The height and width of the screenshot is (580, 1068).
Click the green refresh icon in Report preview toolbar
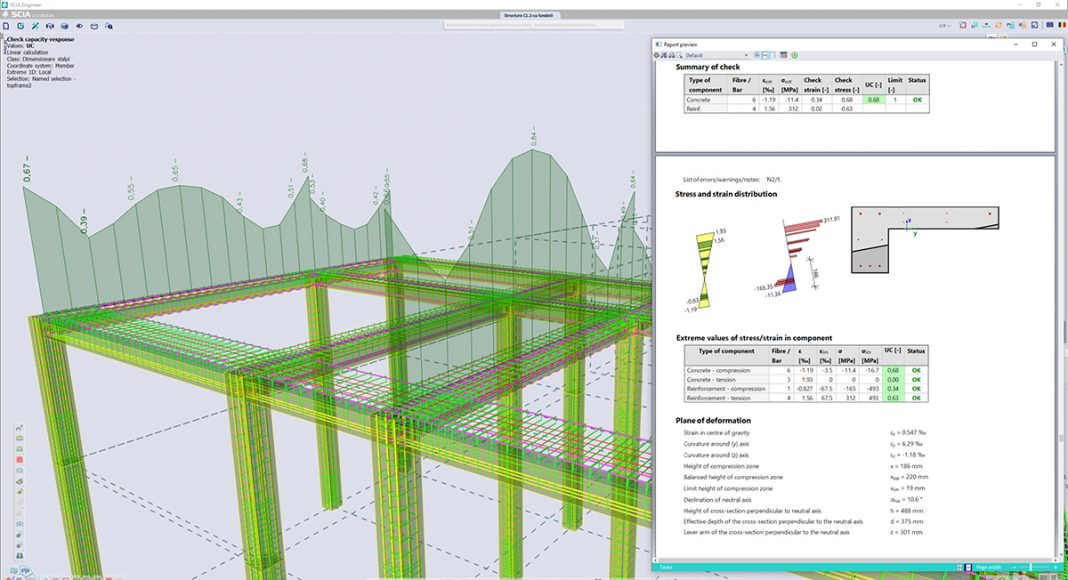click(x=795, y=55)
